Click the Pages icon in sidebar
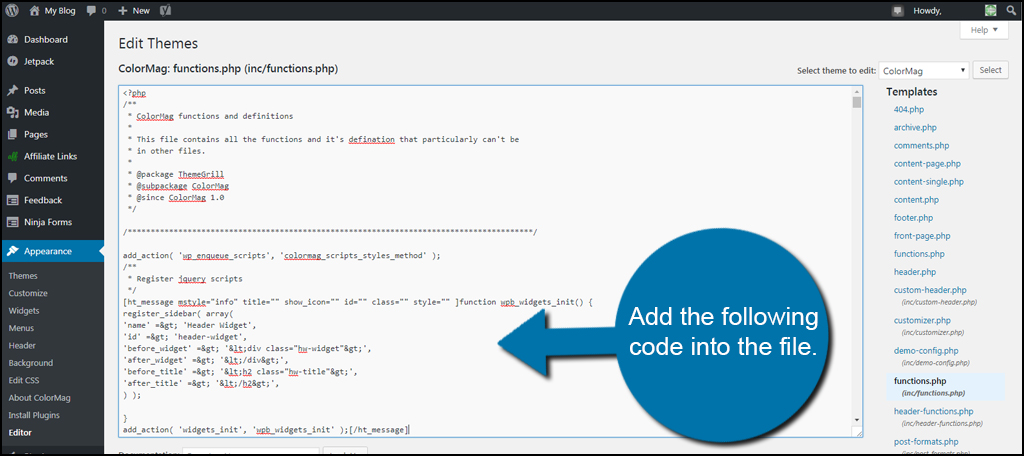 [x=12, y=135]
